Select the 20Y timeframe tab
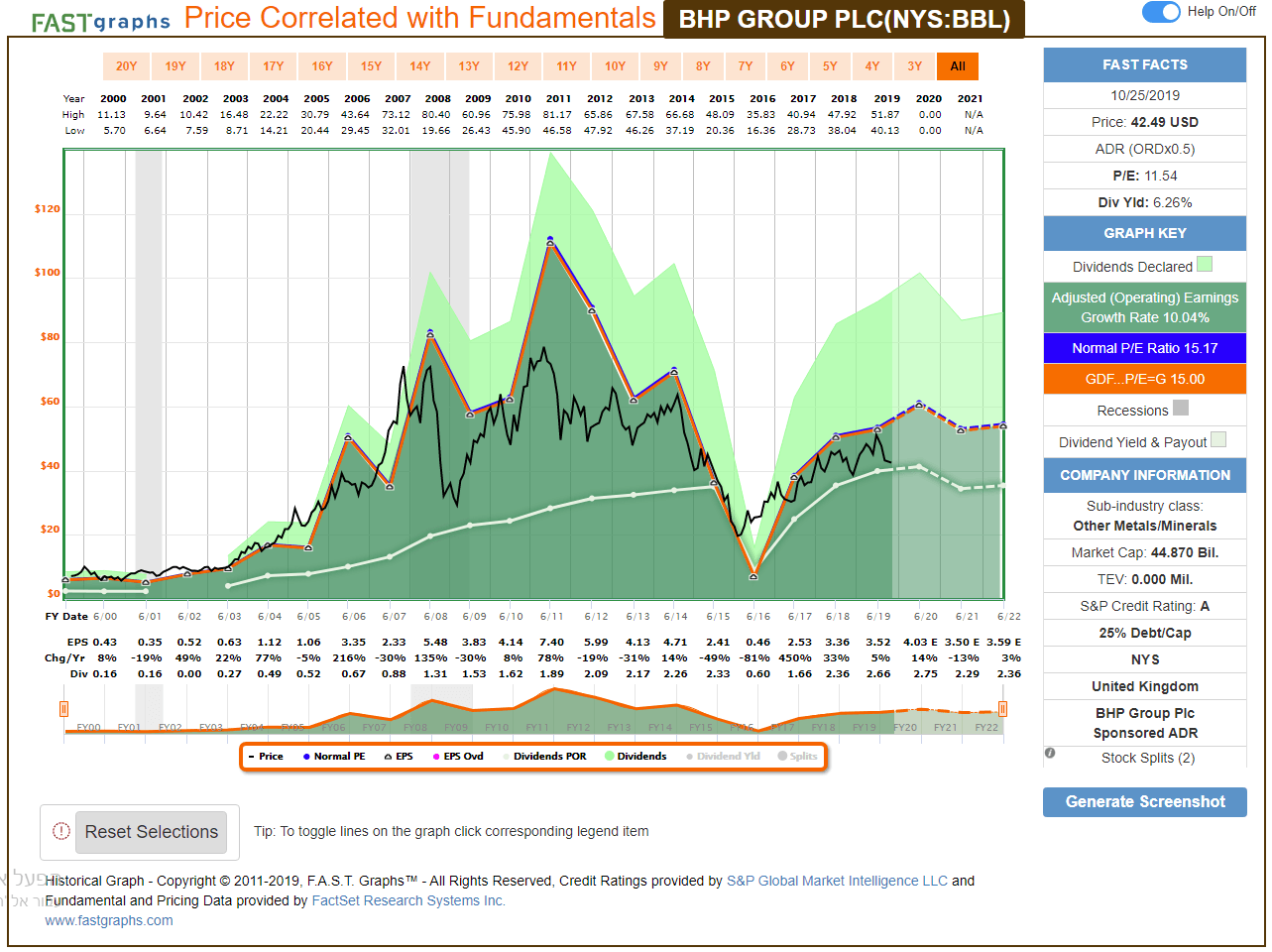Screen dimensions: 1272x952 point(126,66)
